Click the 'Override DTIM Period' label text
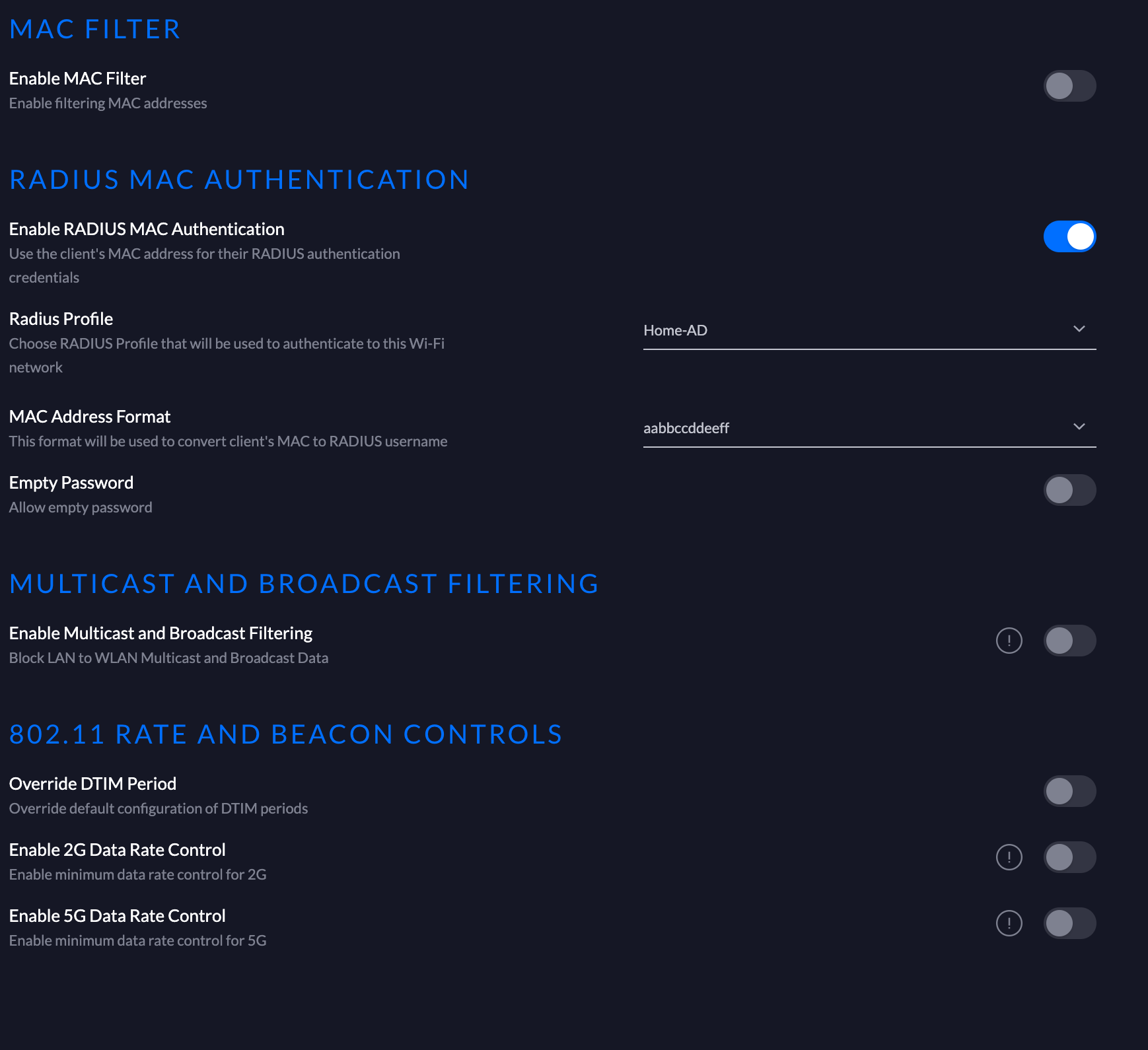This screenshot has height=1050, width=1148. click(92, 784)
